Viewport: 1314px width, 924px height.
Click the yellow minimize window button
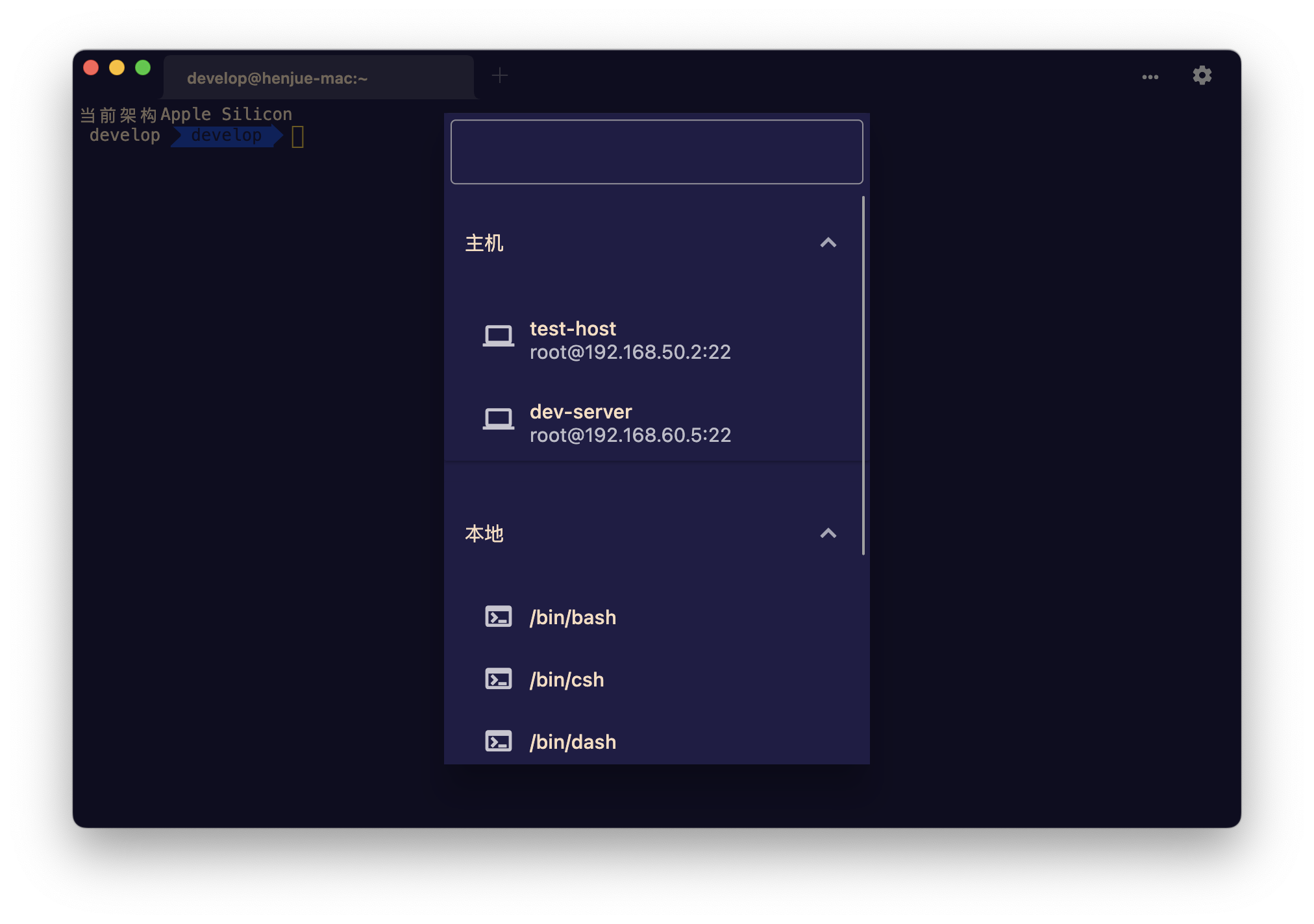(117, 67)
